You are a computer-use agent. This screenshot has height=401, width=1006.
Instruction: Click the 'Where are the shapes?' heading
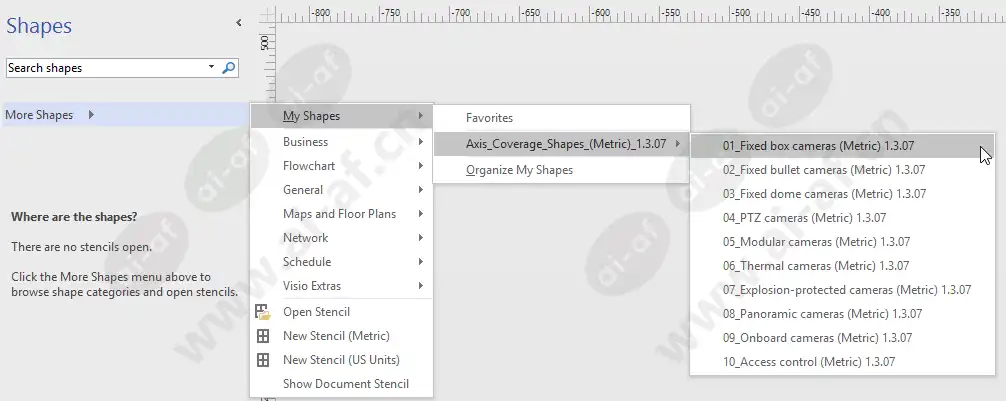point(74,217)
